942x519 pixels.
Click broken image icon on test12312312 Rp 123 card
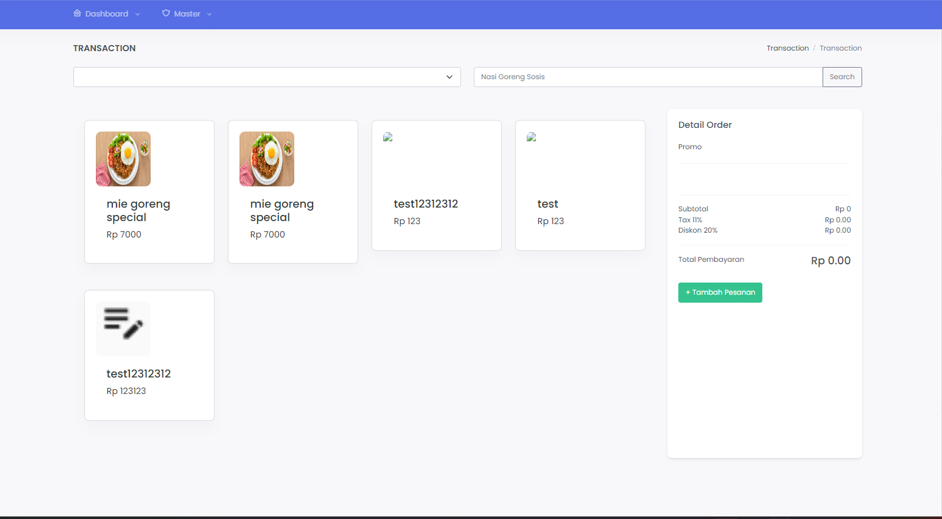(388, 138)
